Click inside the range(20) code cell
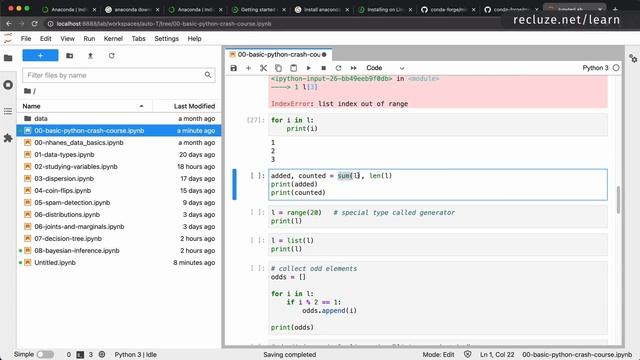Viewport: 640px width, 360px height. (438, 217)
